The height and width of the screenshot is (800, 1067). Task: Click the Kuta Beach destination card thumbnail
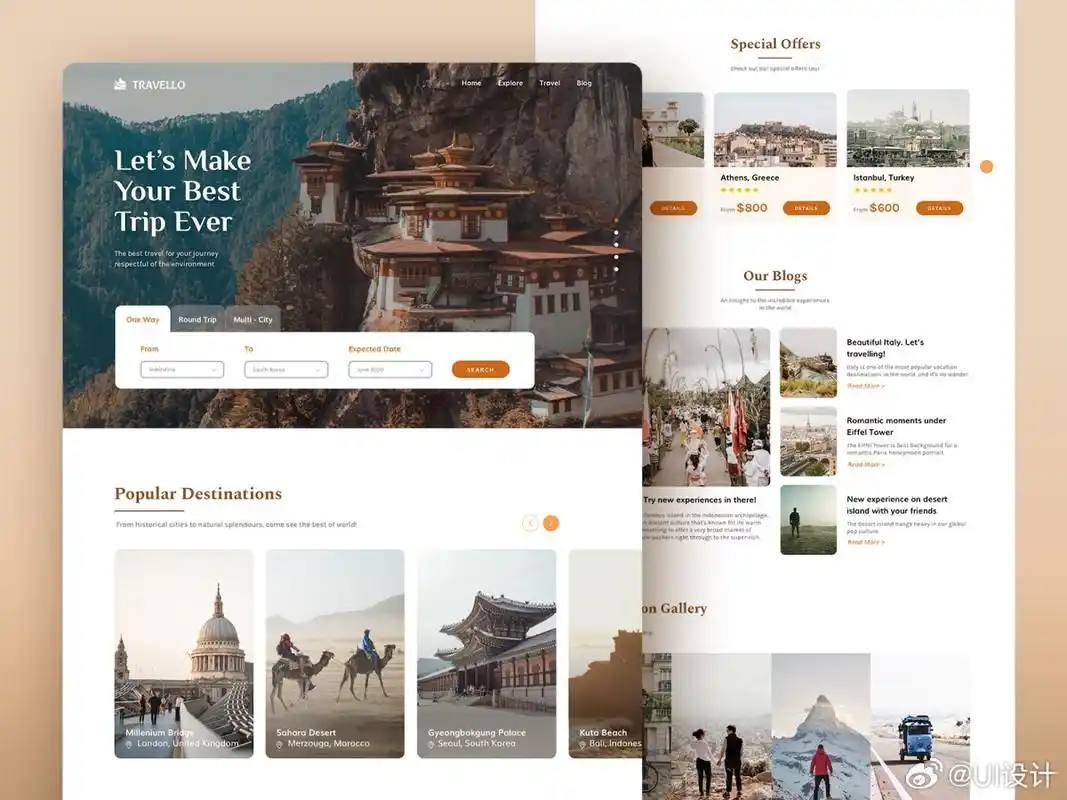coord(605,650)
